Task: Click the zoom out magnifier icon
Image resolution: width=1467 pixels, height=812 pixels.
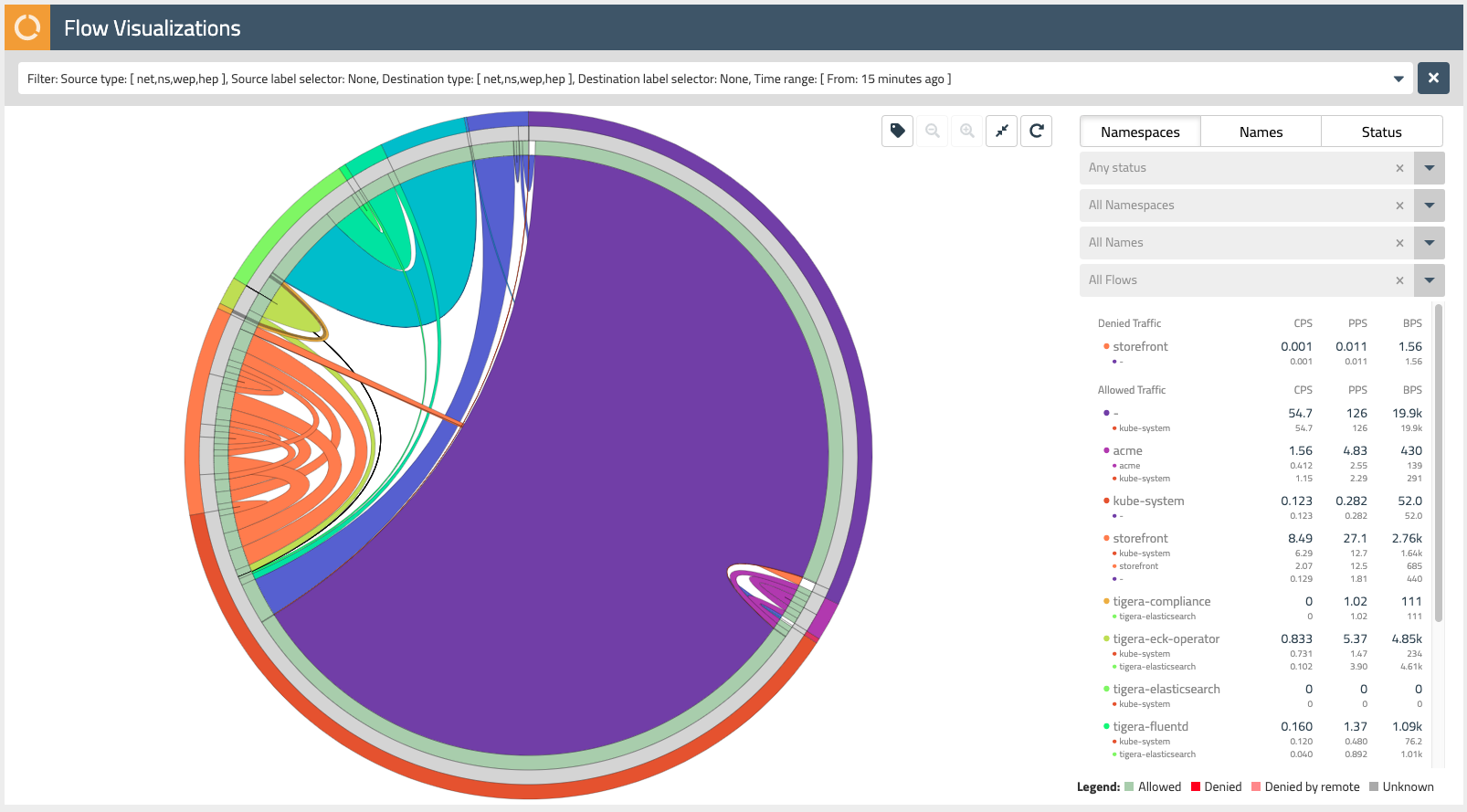Action: (933, 131)
